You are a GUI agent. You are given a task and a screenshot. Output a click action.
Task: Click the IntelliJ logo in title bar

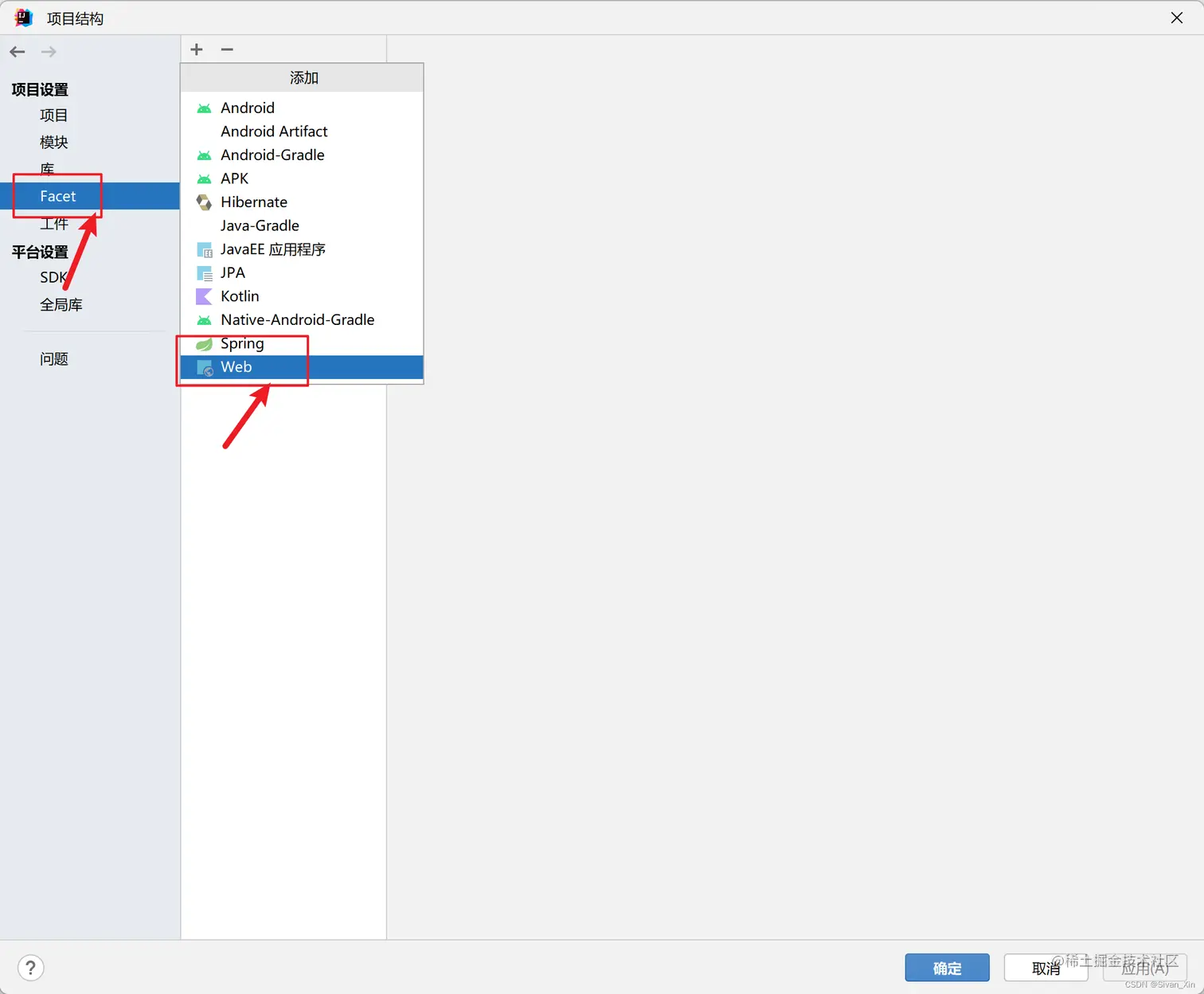tap(24, 18)
